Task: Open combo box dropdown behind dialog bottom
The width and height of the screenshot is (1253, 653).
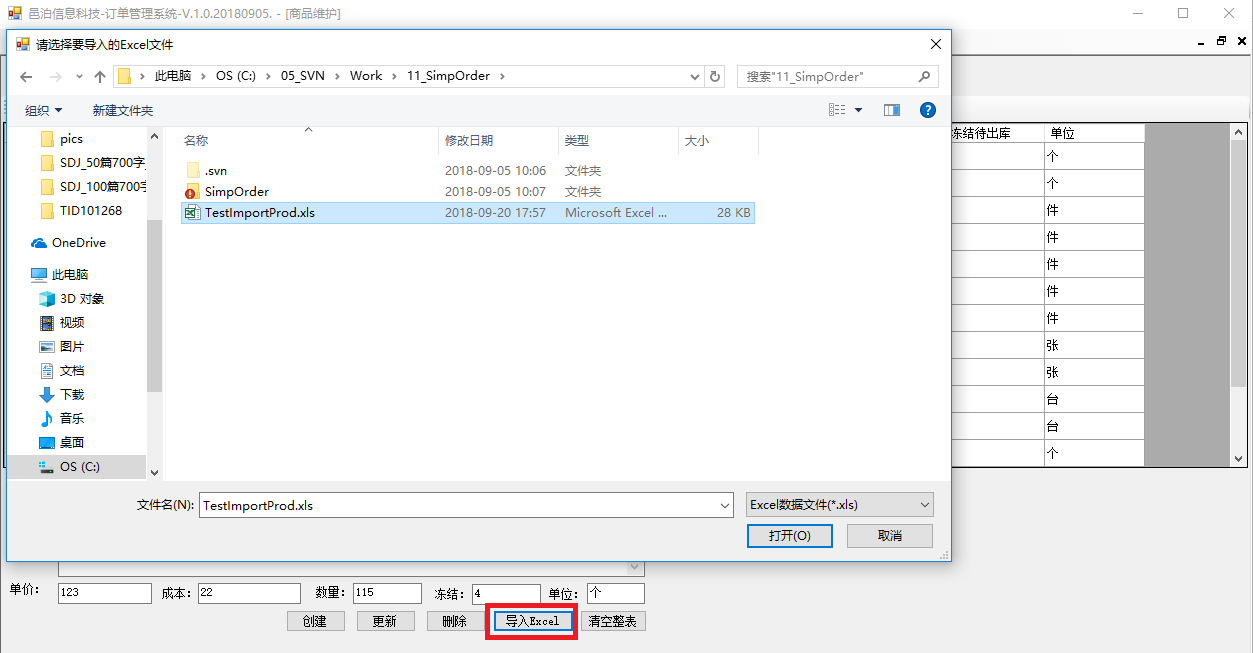Action: [635, 568]
